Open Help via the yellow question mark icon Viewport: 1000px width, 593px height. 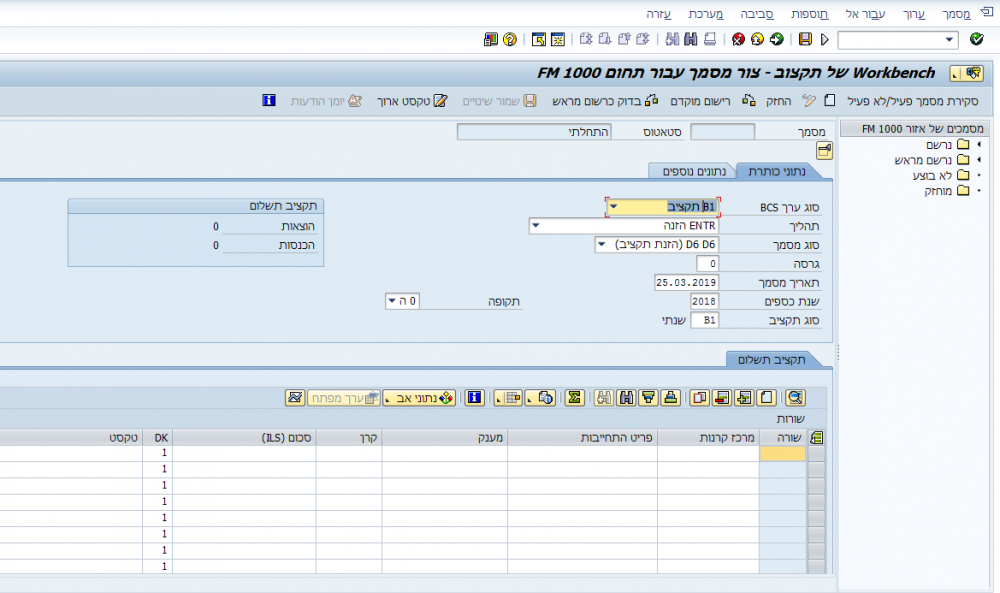[x=510, y=40]
